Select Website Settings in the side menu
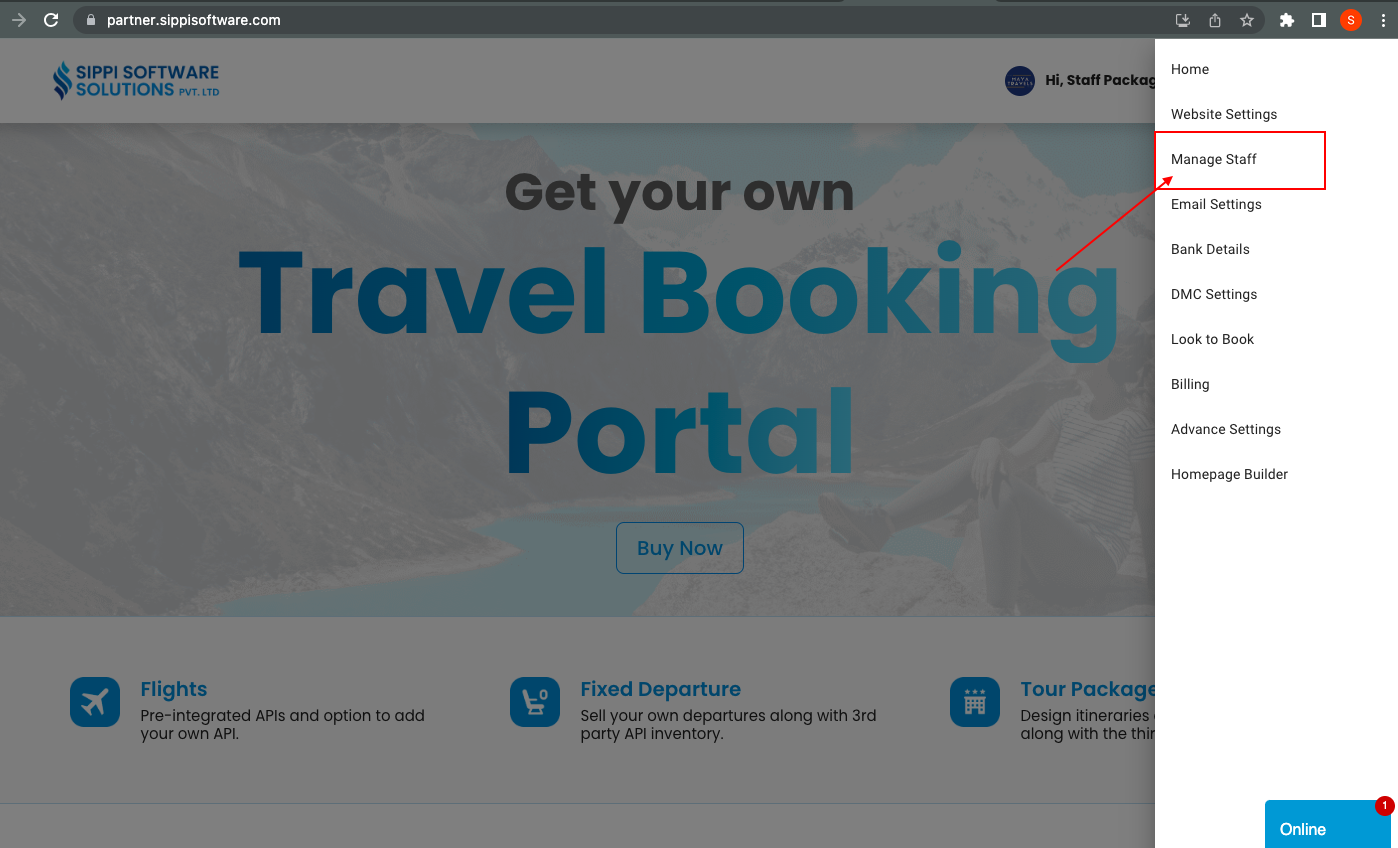 (x=1224, y=114)
